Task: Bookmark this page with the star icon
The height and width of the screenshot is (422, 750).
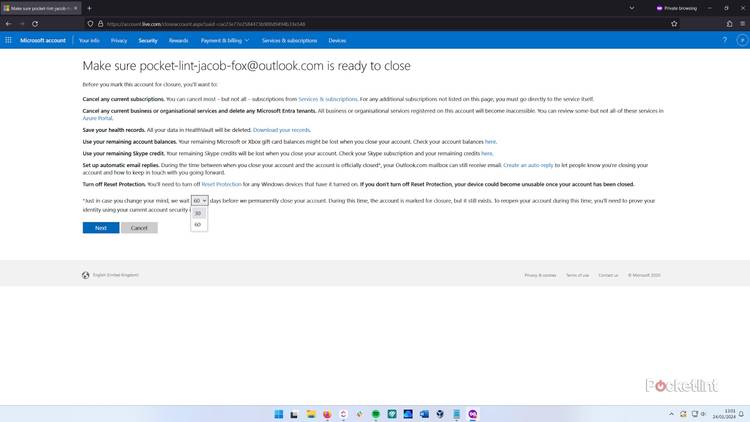Action: click(674, 23)
